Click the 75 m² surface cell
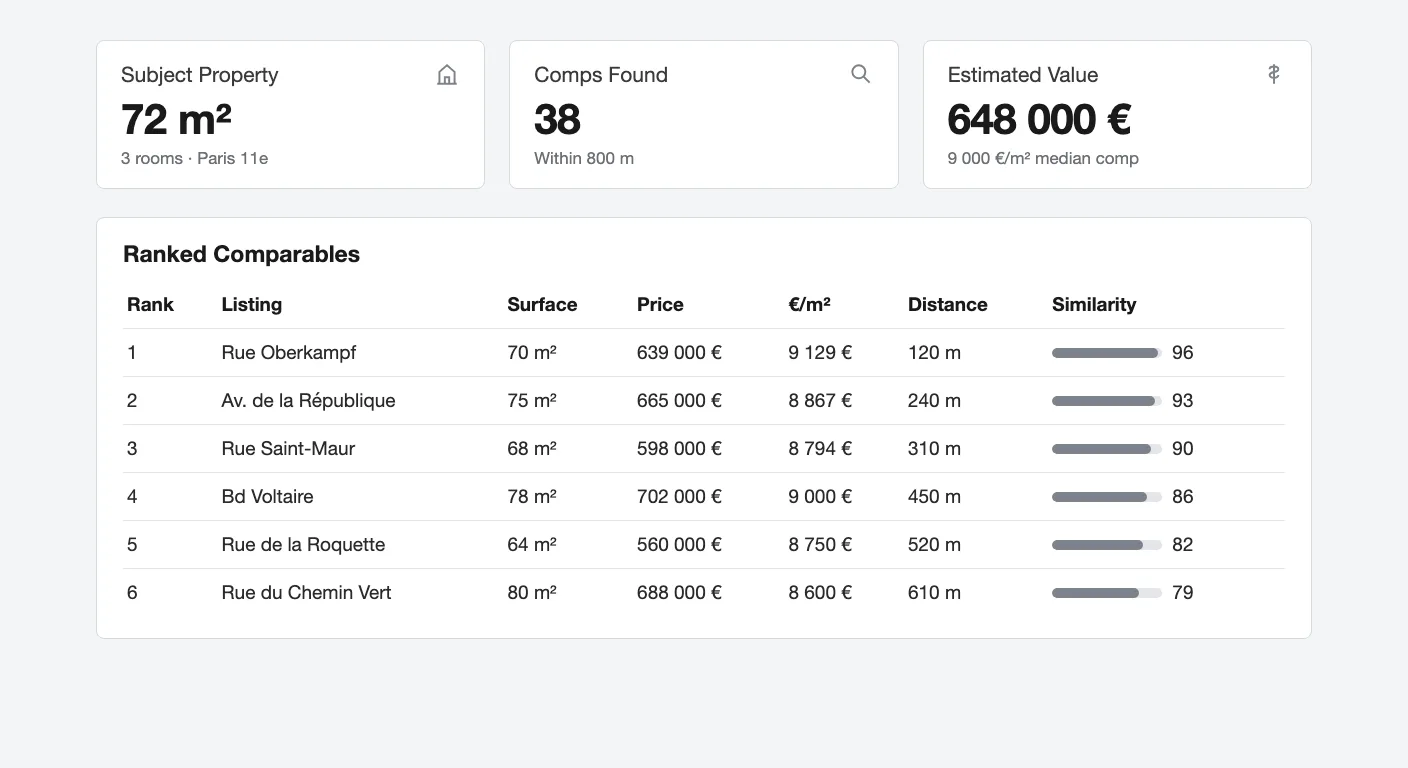The width and height of the screenshot is (1408, 768). point(532,401)
